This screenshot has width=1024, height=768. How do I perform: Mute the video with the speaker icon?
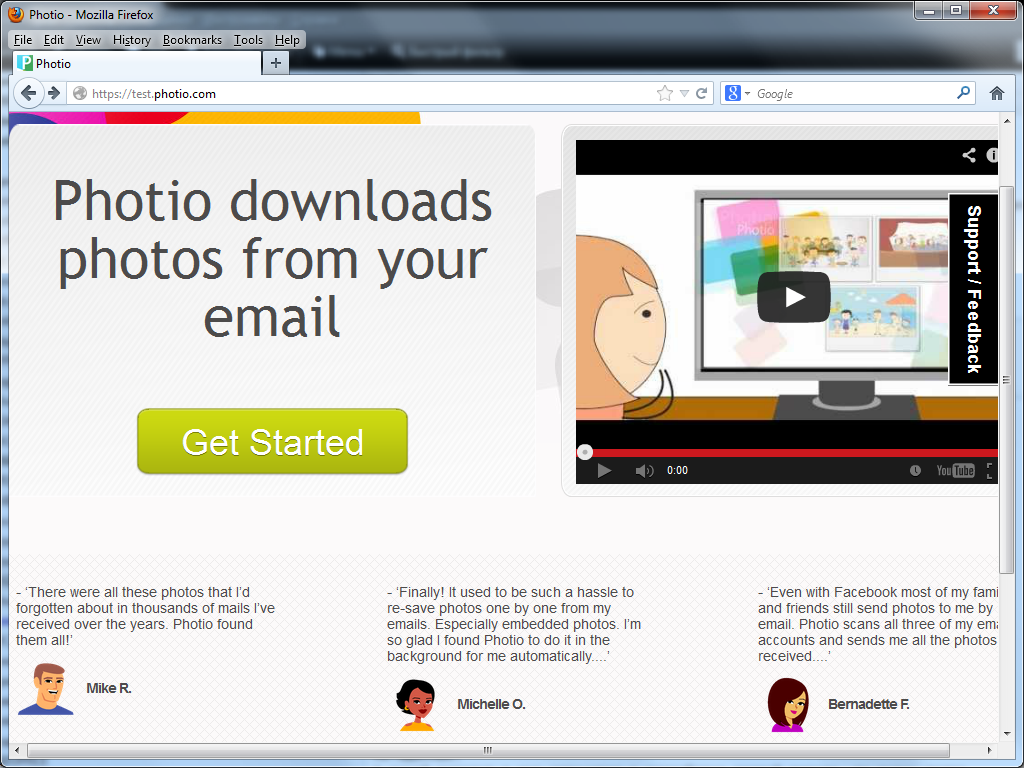coord(644,470)
